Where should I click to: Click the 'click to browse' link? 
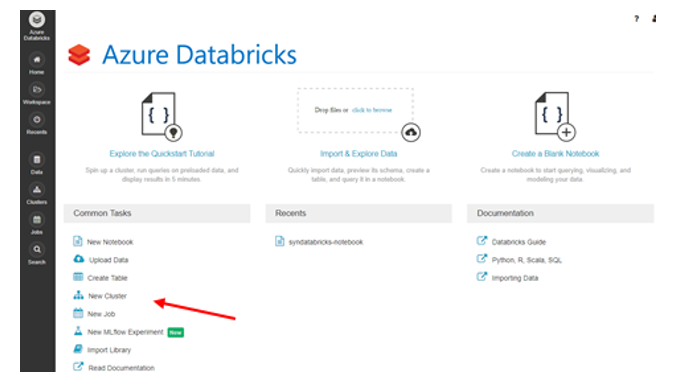372,110
